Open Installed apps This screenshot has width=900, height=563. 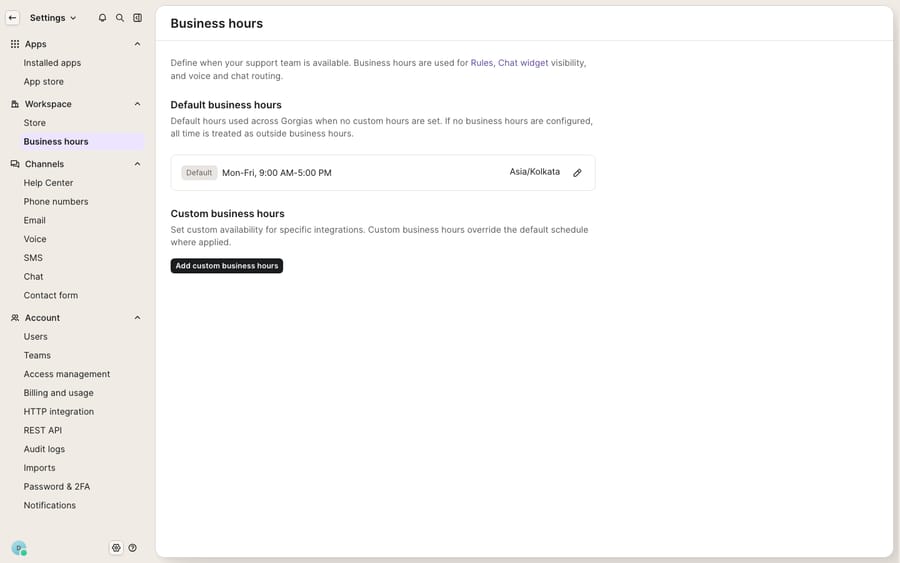pyautogui.click(x=52, y=63)
